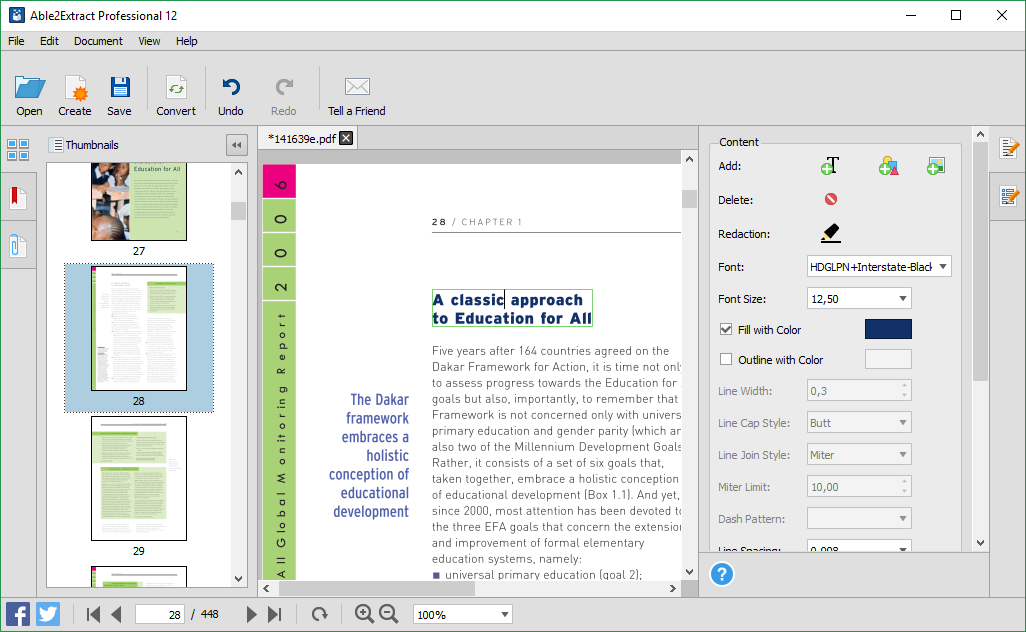The width and height of the screenshot is (1026, 632).
Task: Open the Font Size dropdown
Action: (x=902, y=298)
